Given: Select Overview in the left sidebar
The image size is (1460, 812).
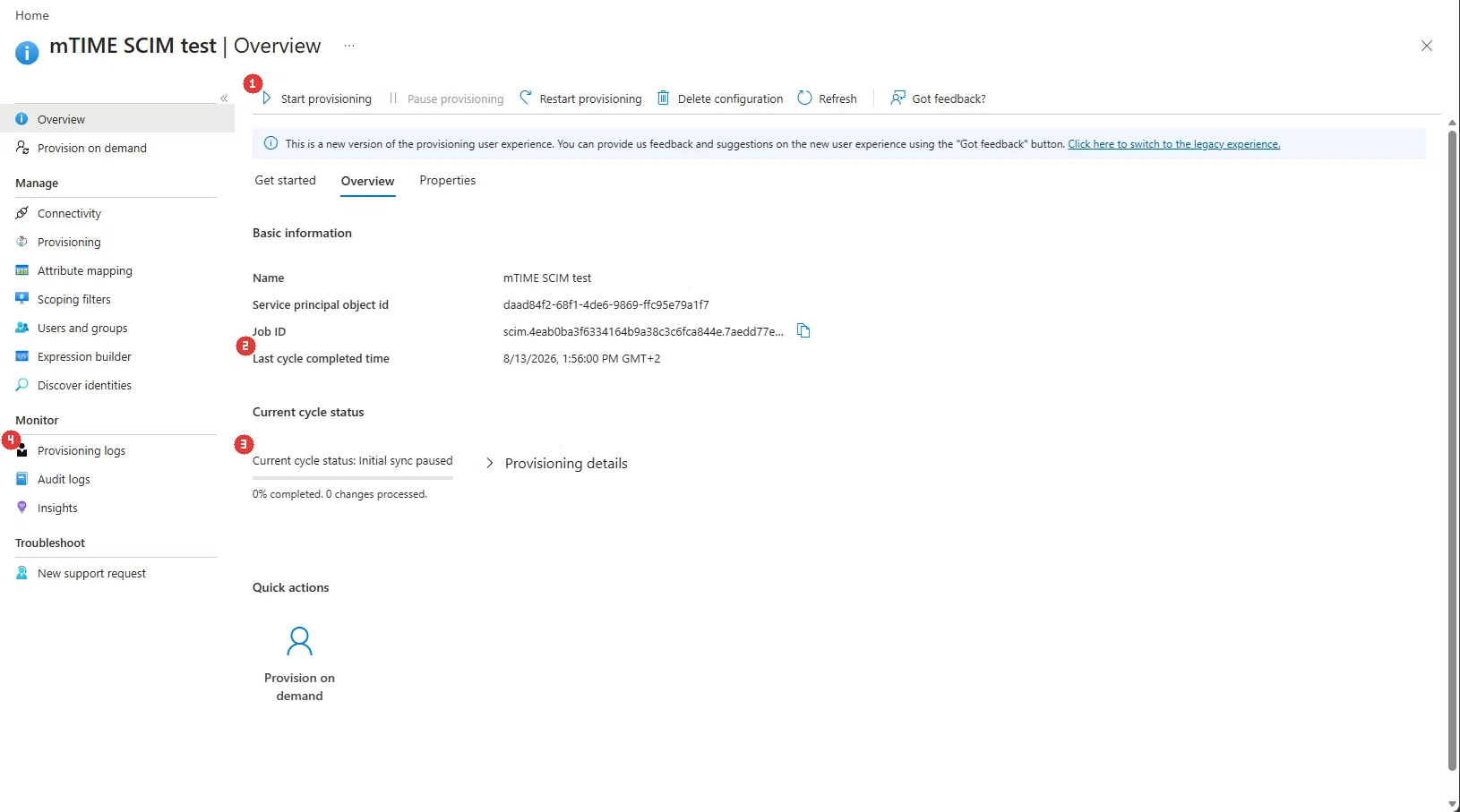Looking at the screenshot, I should (x=116, y=119).
